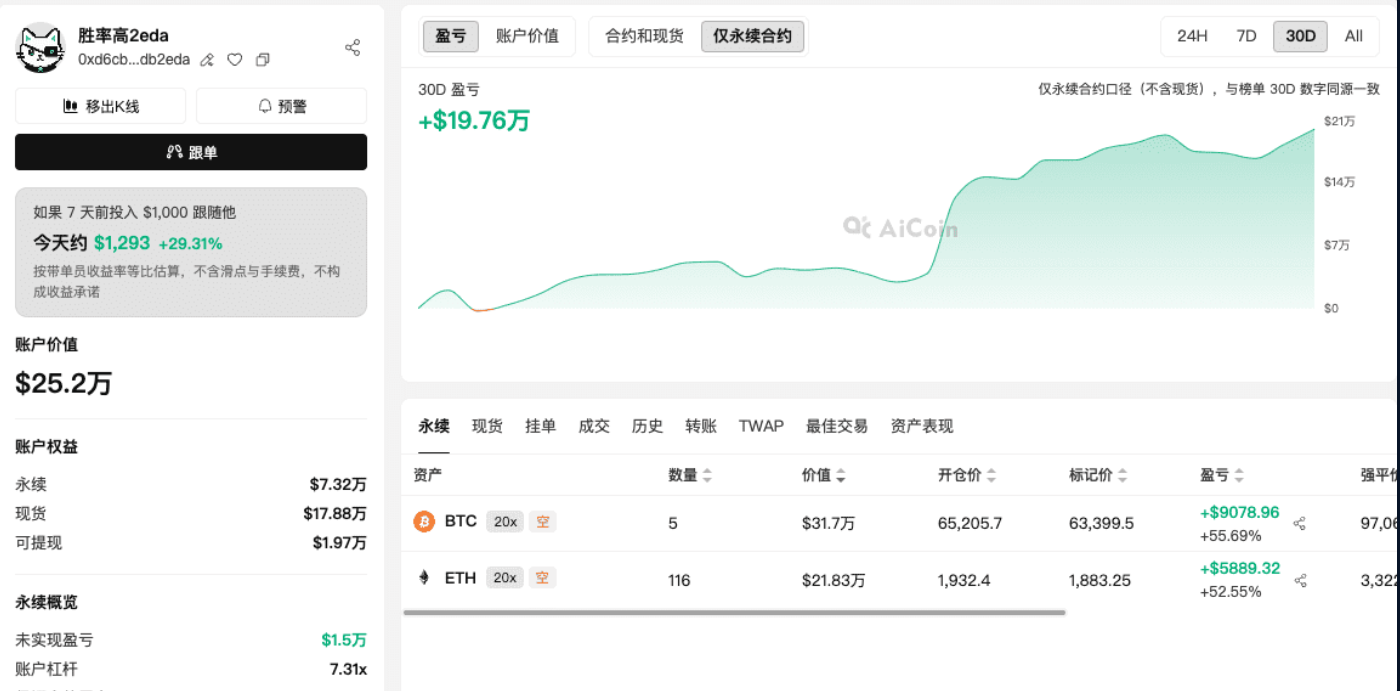Switch chart to 账户价值
The width and height of the screenshot is (1400, 691).
click(527, 36)
